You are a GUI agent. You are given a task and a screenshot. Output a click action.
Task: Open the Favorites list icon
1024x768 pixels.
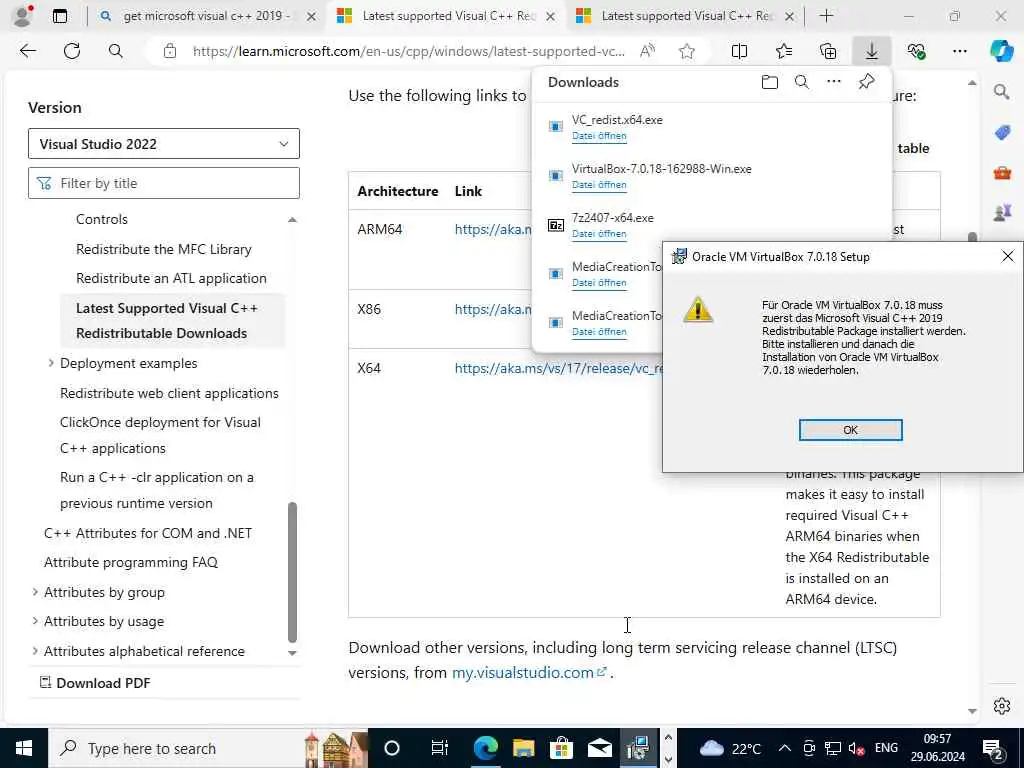point(784,51)
